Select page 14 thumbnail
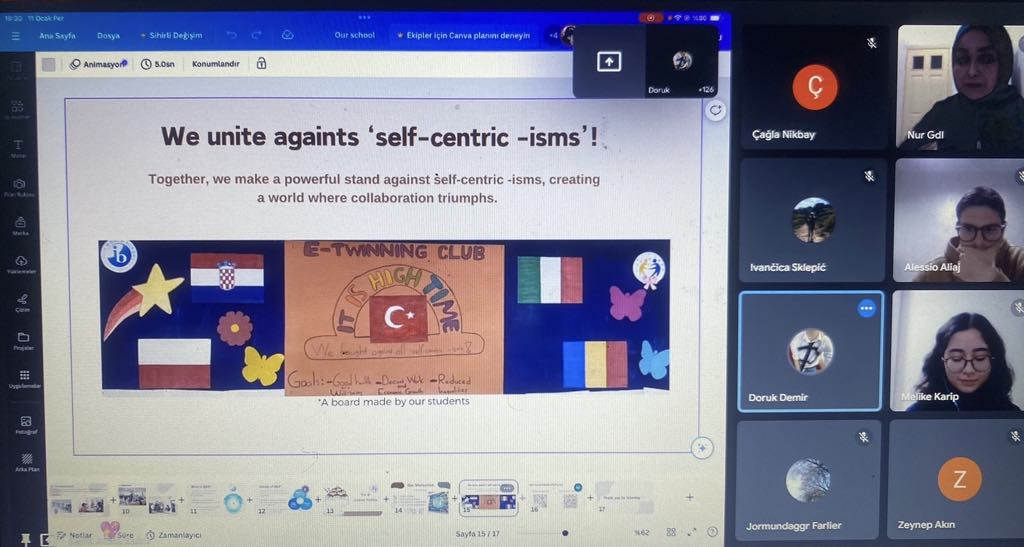 coord(422,499)
